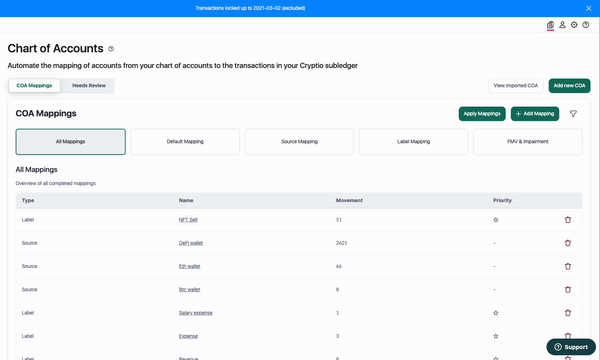This screenshot has height=360, width=600.
Task: Click Apply Mappings button
Action: click(x=482, y=114)
